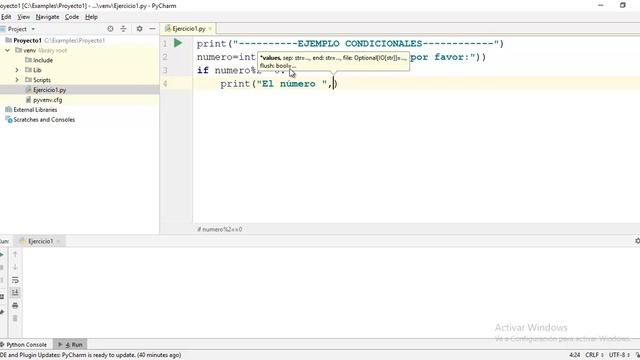Click locate/scroll-from-source icon in Project panel
The image size is (640, 360).
click(x=110, y=29)
